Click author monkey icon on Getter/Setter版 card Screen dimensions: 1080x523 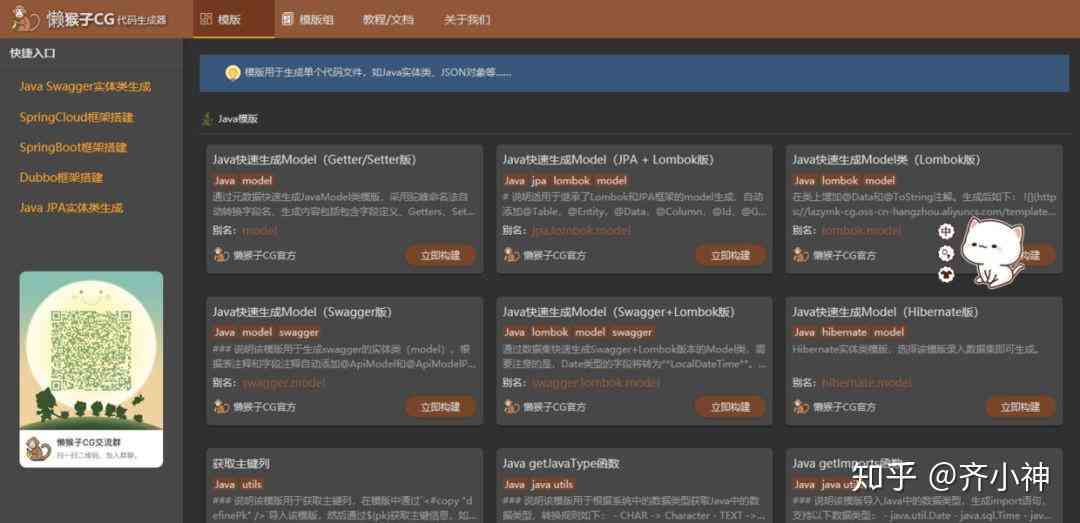[x=221, y=256]
